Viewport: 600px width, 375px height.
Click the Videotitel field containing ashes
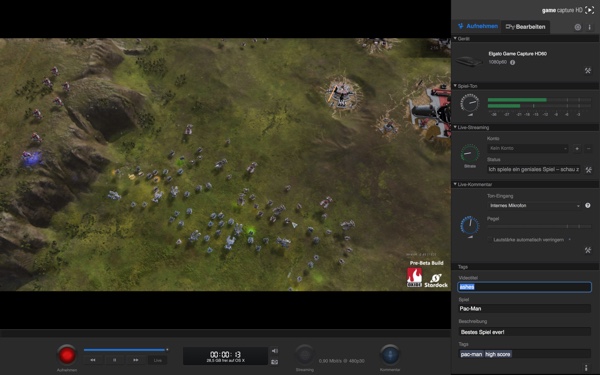(x=524, y=287)
